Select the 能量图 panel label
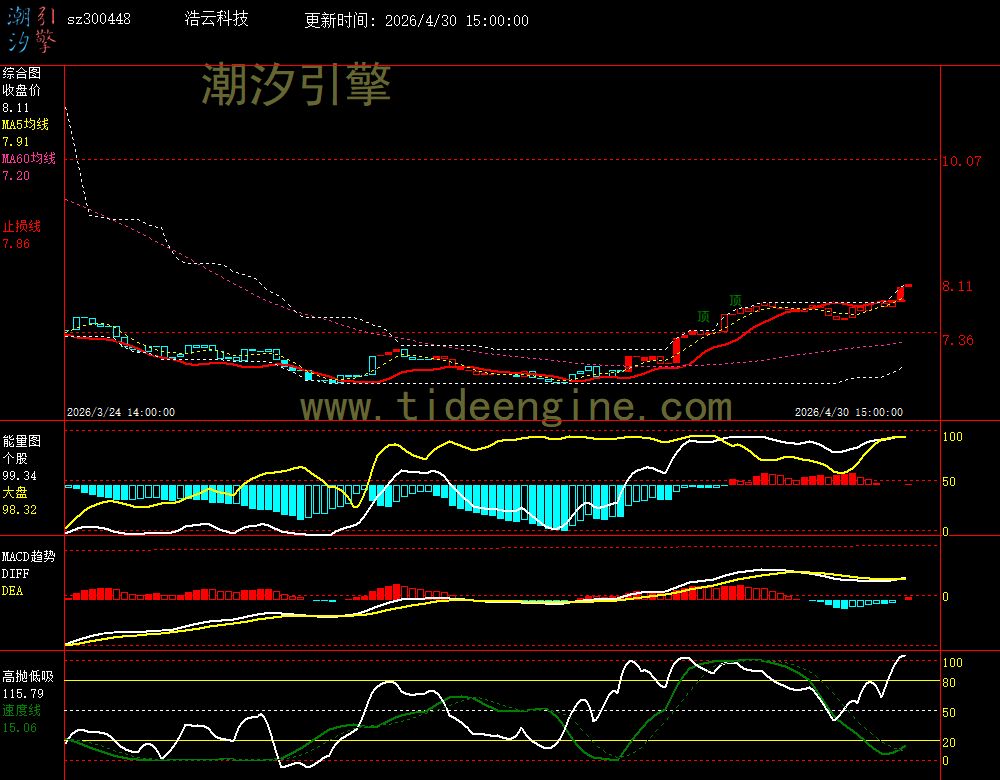Image resolution: width=1000 pixels, height=780 pixels. [21, 440]
